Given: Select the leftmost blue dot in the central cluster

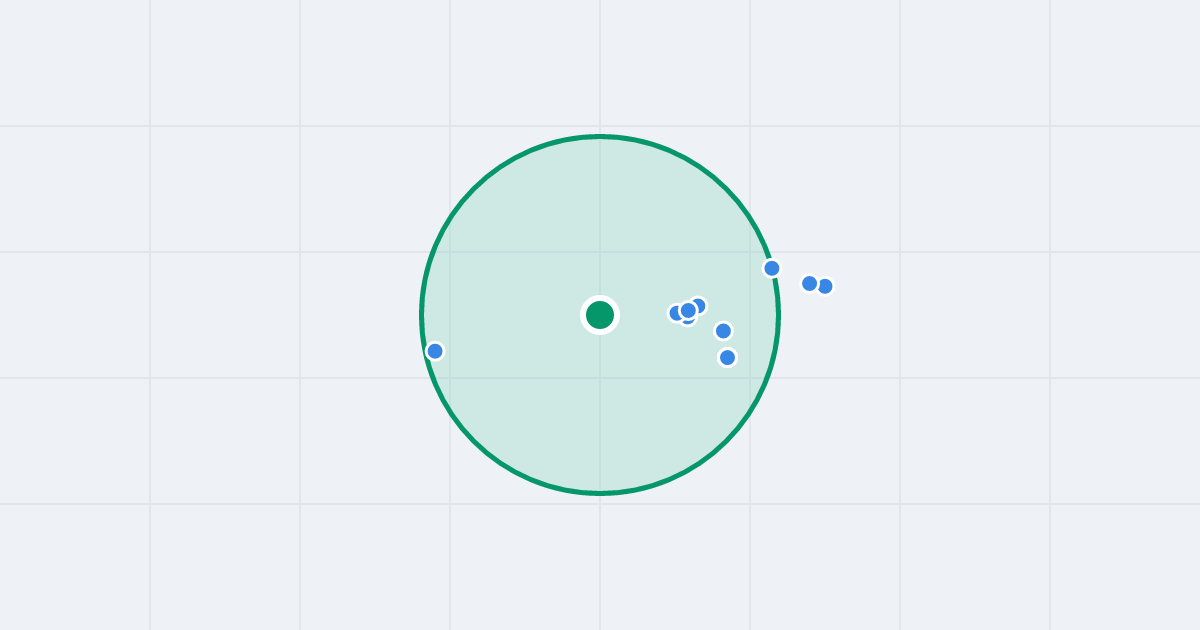Looking at the screenshot, I should 676,313.
